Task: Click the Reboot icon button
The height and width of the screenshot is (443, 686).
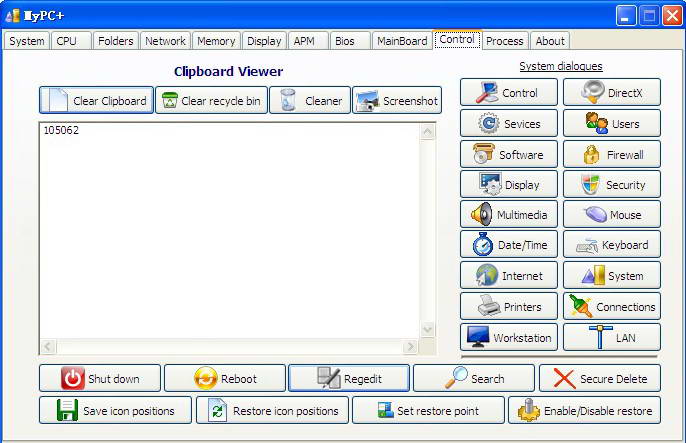Action: (206, 378)
